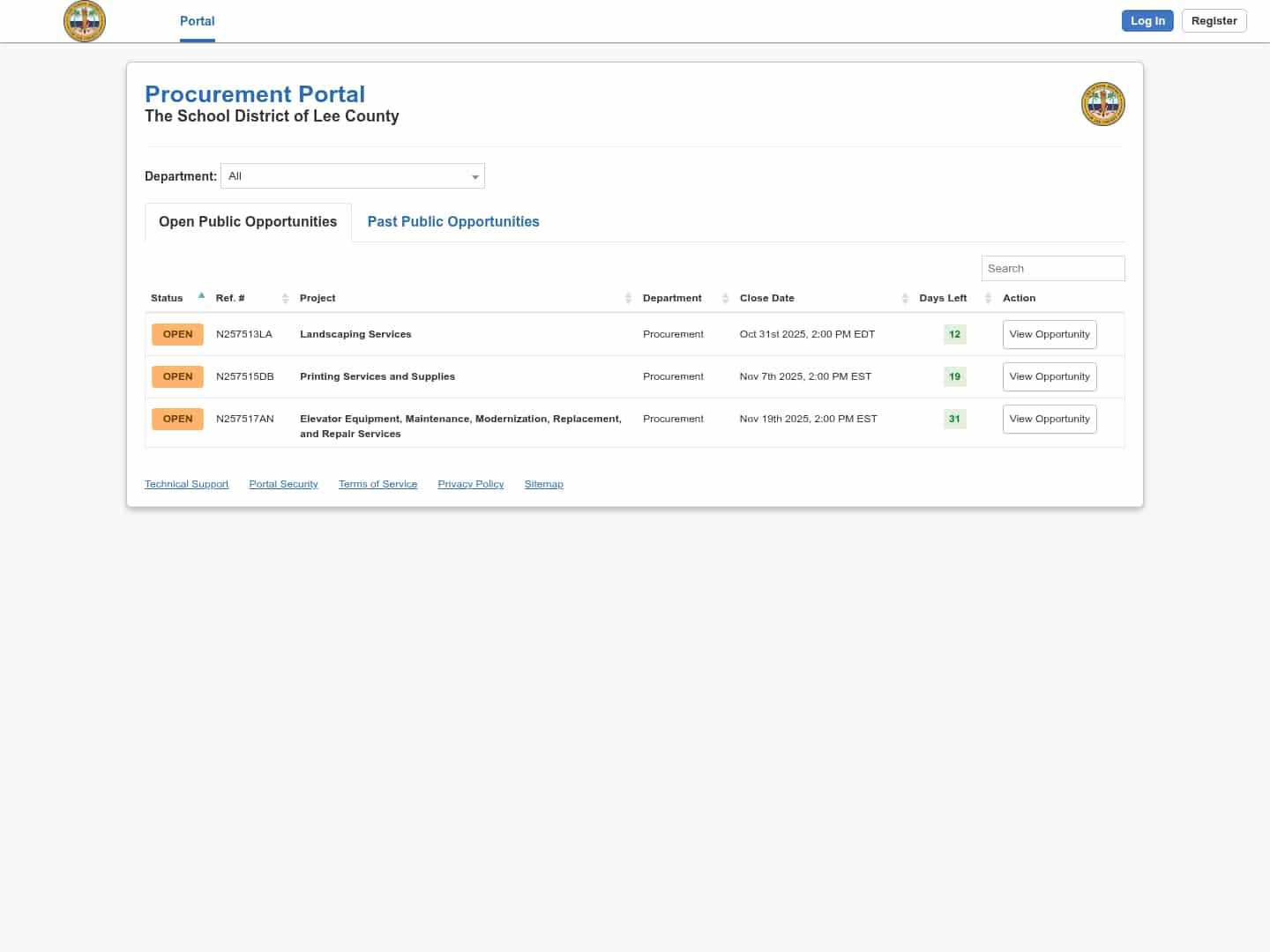This screenshot has height=952, width=1270.
Task: Open the Portal navigation item
Action: 197,21
